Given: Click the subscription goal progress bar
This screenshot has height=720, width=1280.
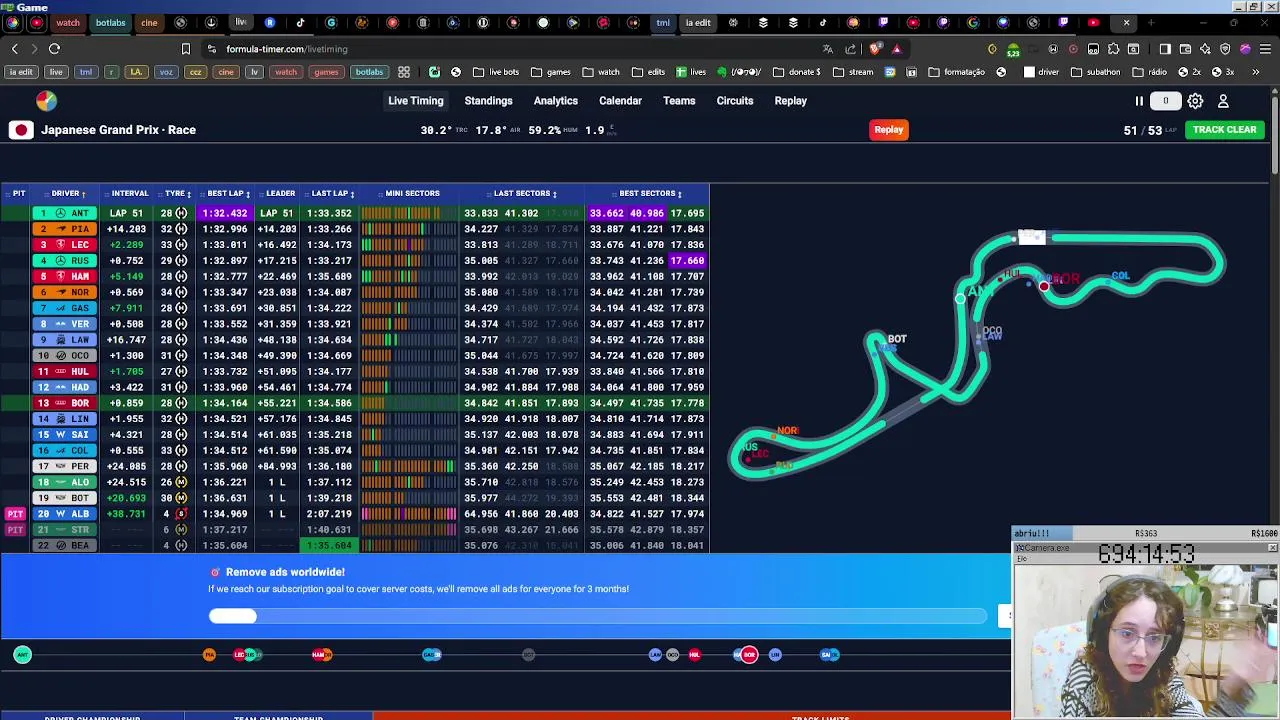Looking at the screenshot, I should (597, 616).
